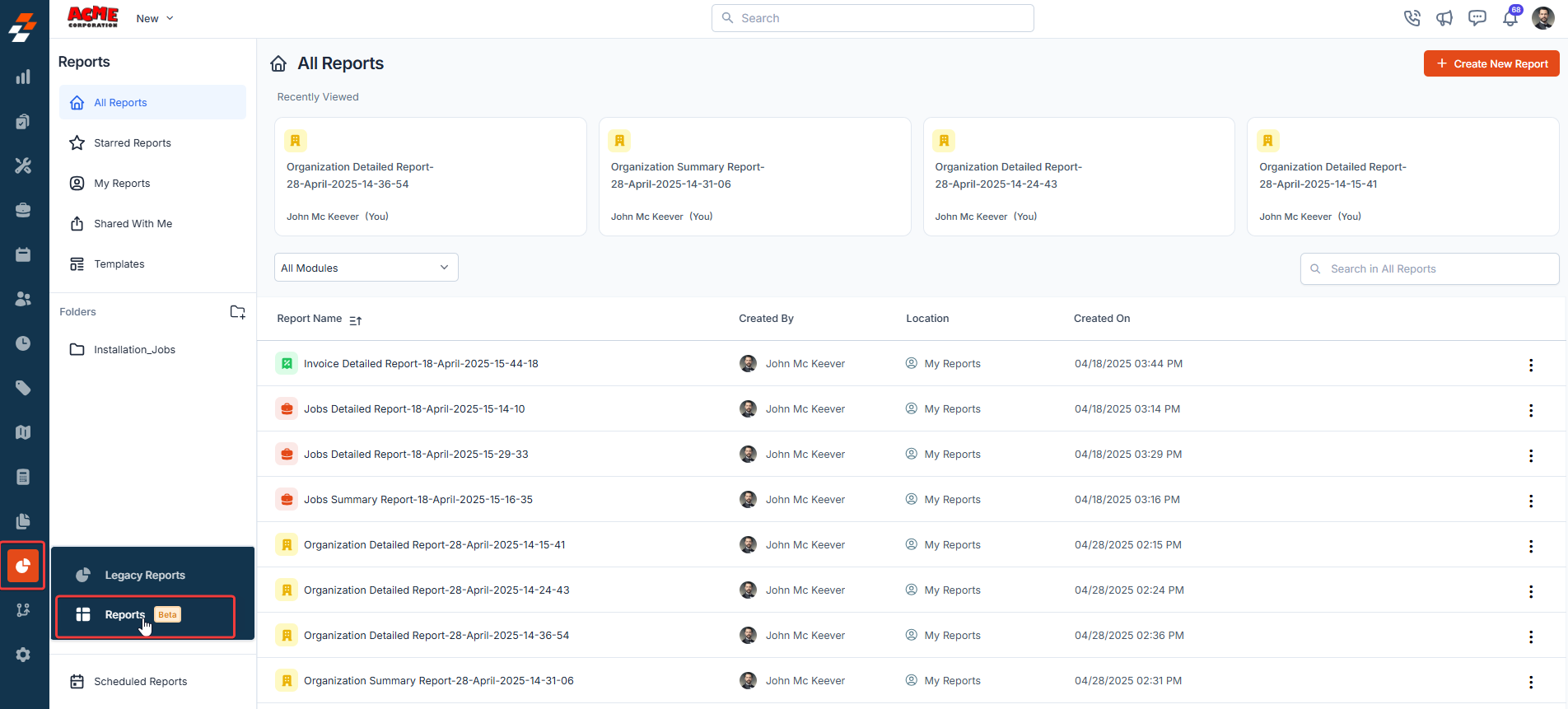Click the Location column header

point(927,319)
